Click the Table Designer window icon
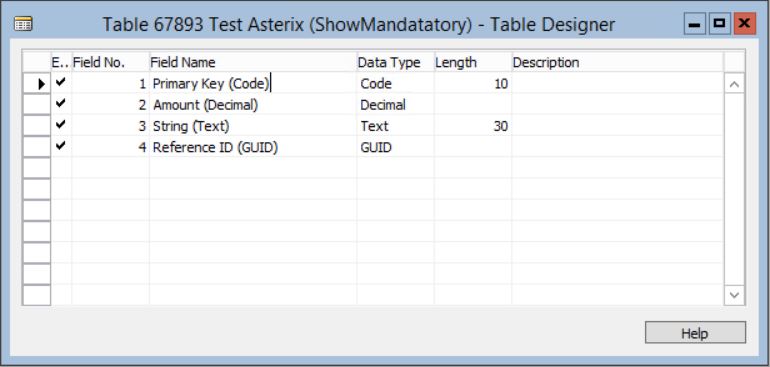The width and height of the screenshot is (770, 367). [23, 24]
